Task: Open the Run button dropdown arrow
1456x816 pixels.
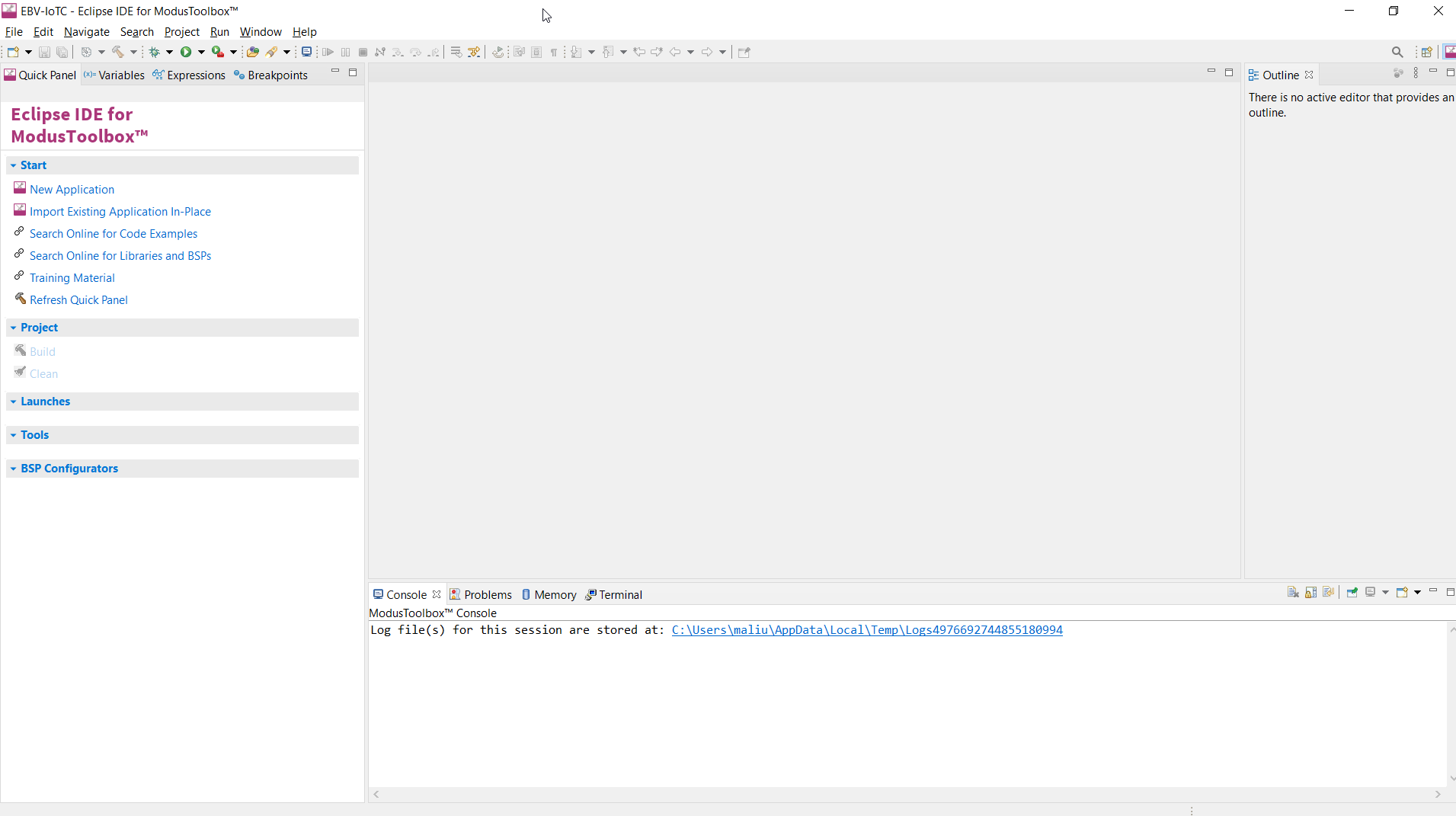Action: pyautogui.click(x=202, y=52)
